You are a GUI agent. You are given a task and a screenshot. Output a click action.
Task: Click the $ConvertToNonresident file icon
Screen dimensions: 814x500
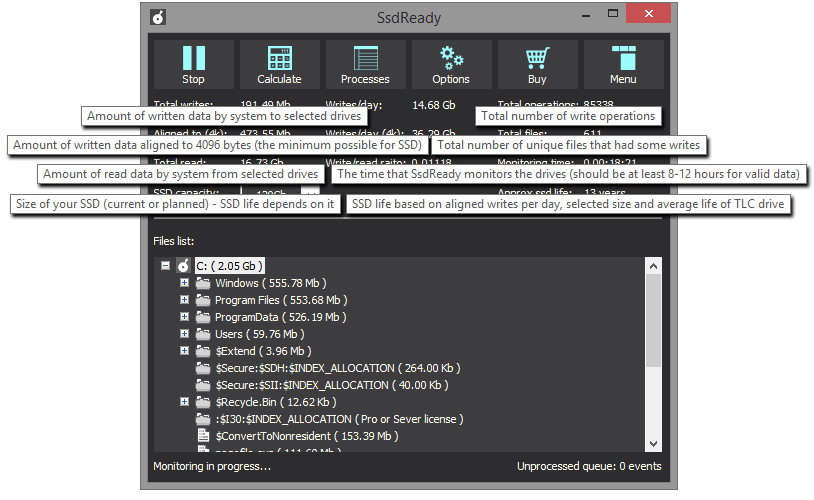[x=203, y=436]
